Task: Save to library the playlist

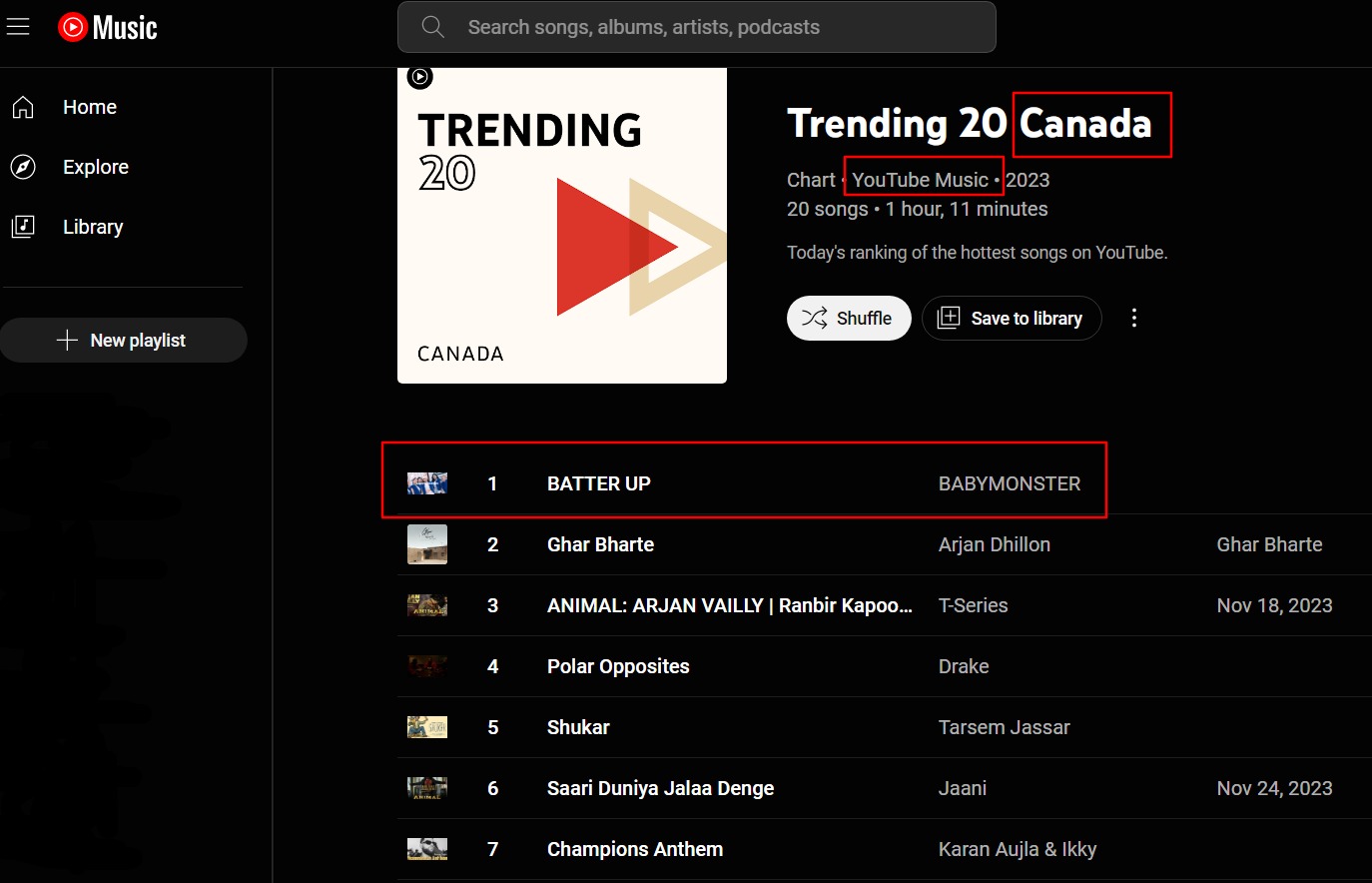Action: point(1012,318)
